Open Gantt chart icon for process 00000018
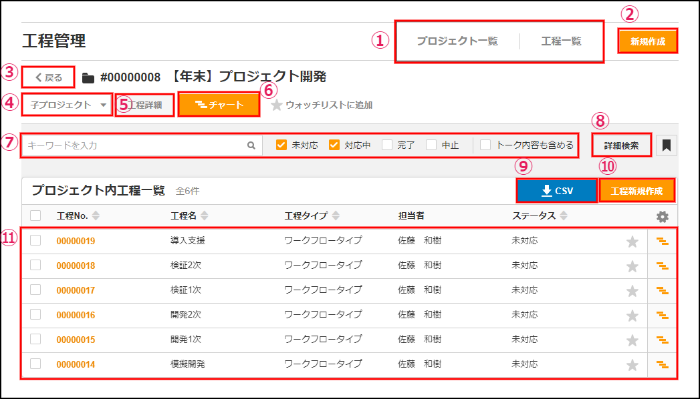 point(662,266)
